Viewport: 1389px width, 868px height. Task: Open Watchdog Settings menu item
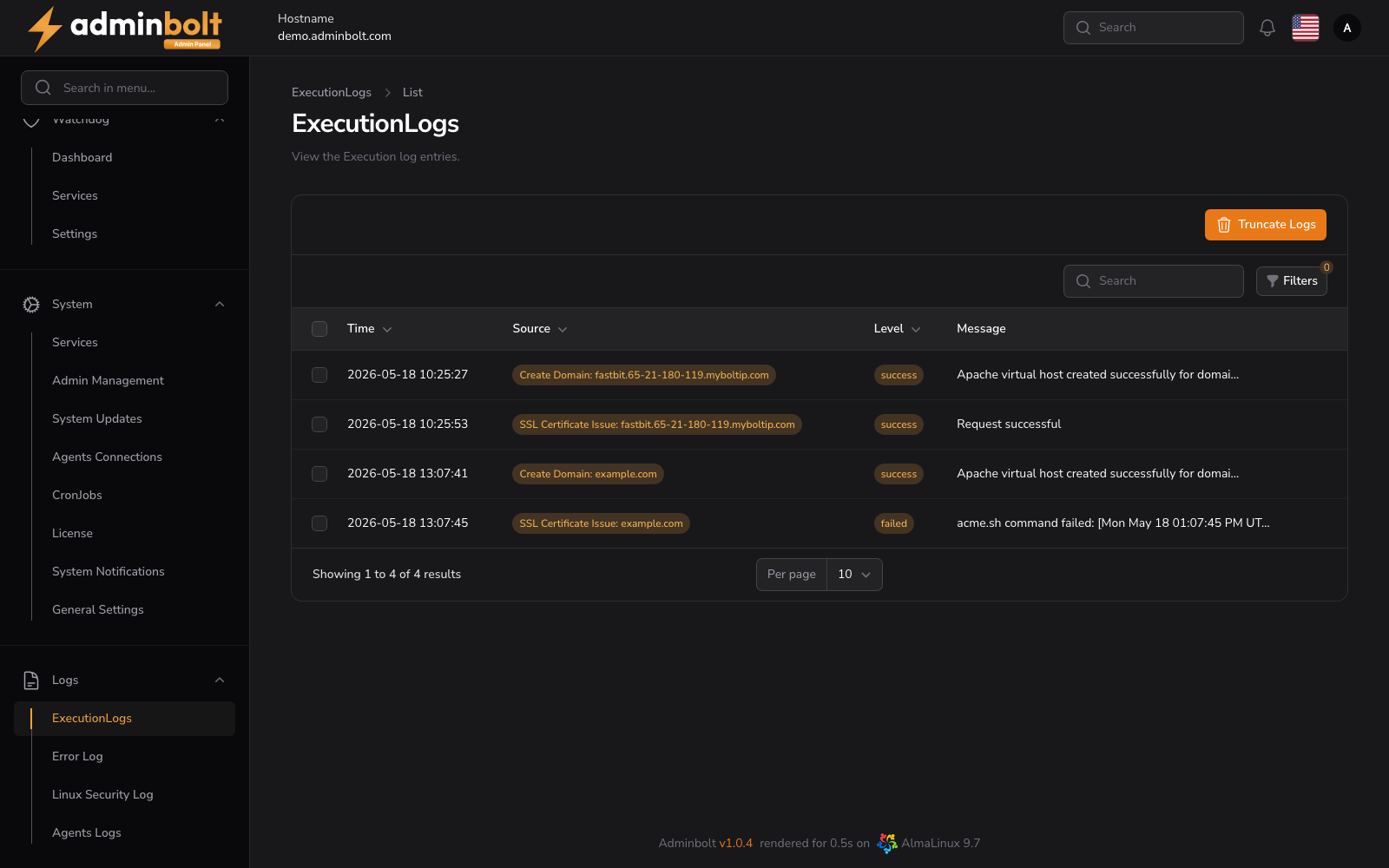tap(75, 234)
